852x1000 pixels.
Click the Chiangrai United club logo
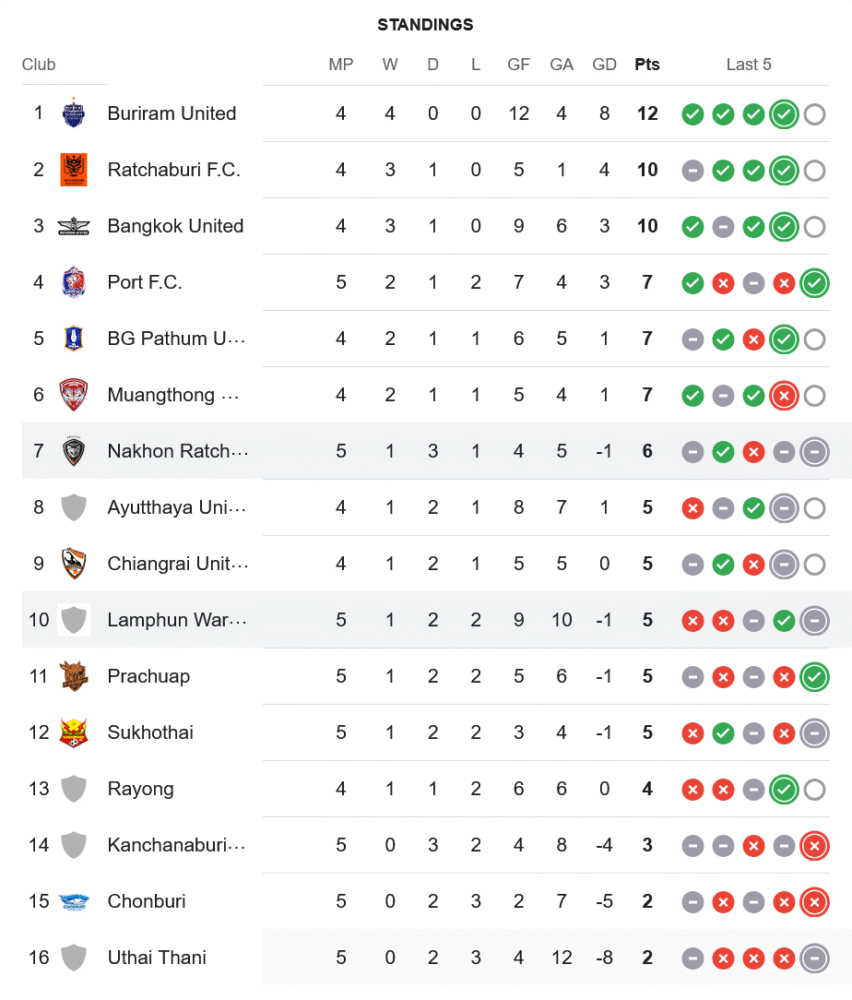(74, 563)
